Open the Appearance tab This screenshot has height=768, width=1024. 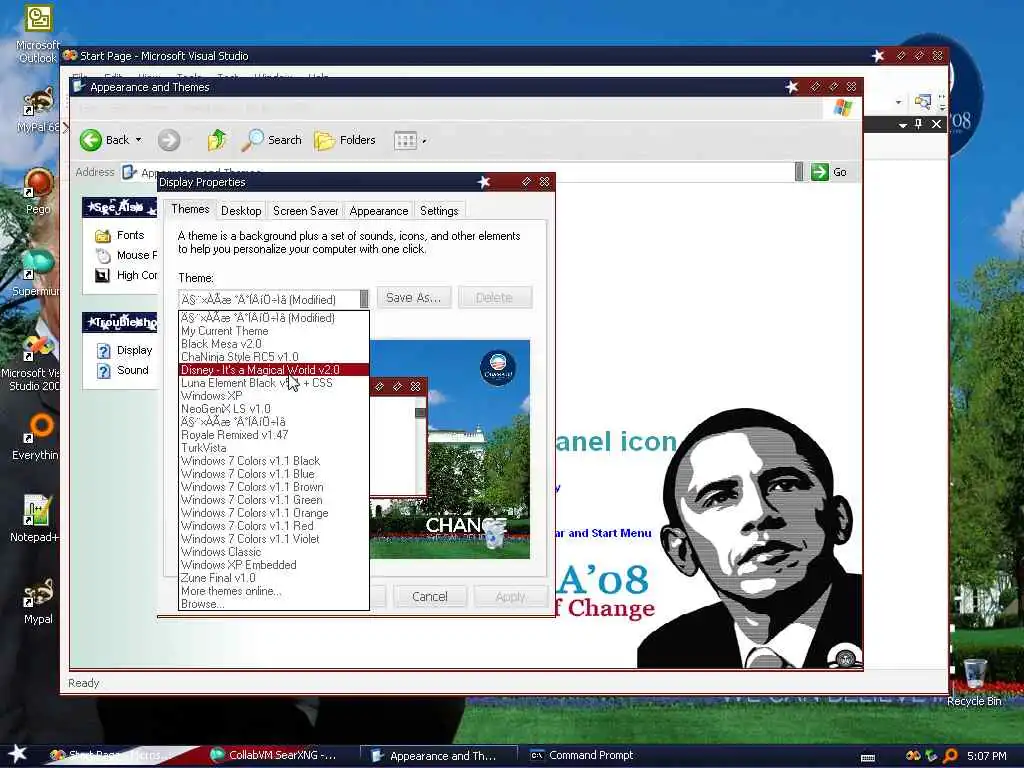coord(379,210)
